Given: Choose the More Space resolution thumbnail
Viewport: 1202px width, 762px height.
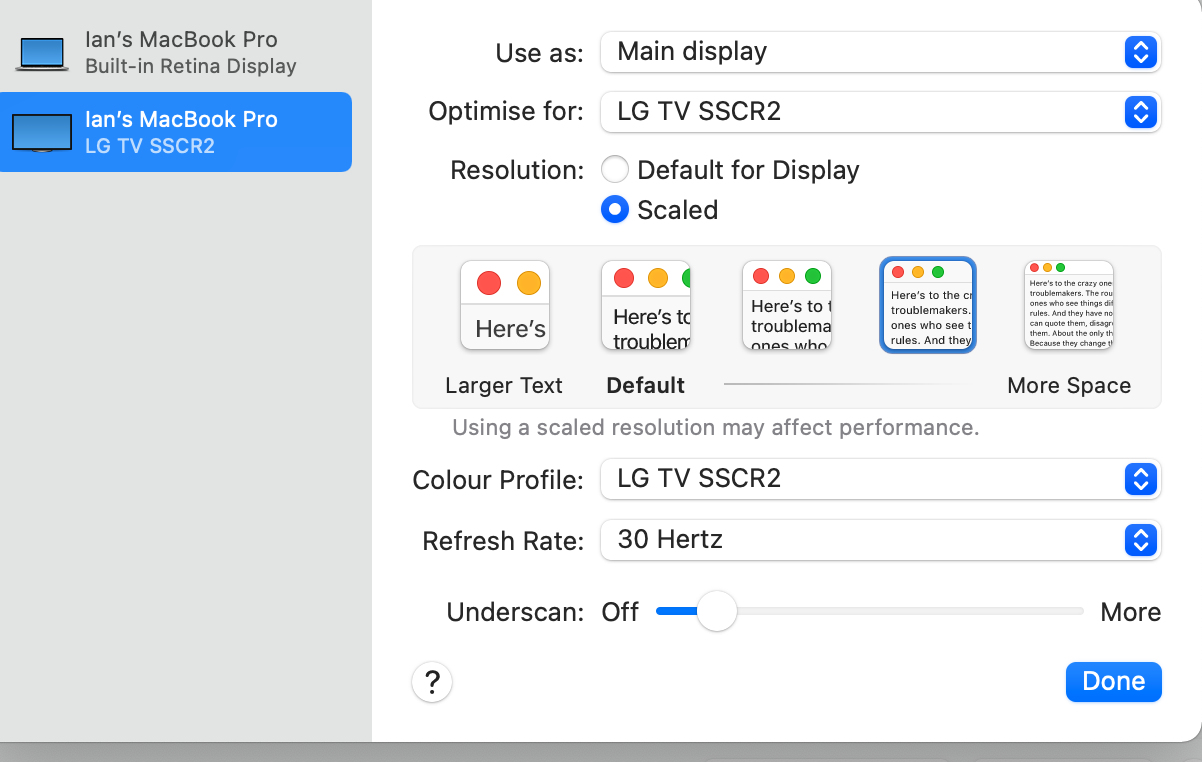Looking at the screenshot, I should (1069, 305).
